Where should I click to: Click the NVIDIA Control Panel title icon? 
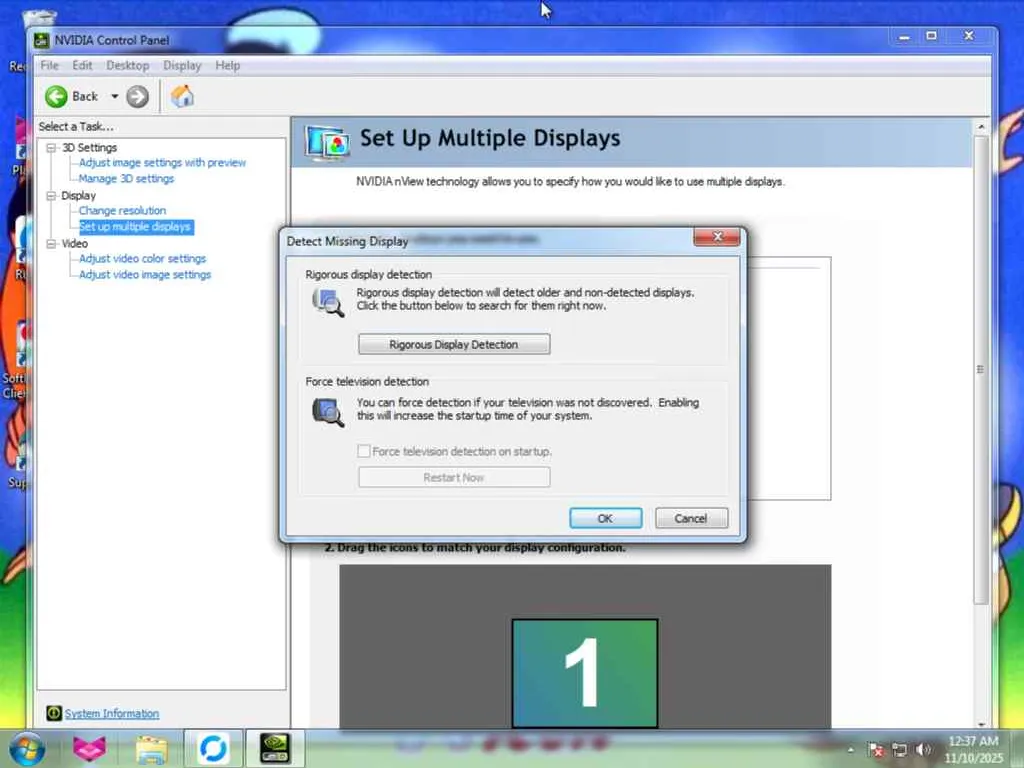coord(42,40)
